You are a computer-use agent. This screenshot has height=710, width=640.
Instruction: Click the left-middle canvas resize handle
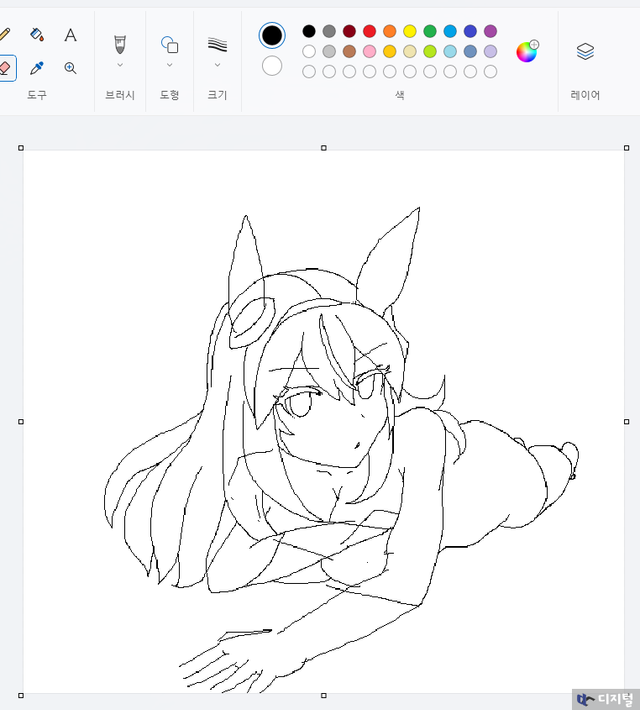point(21,422)
